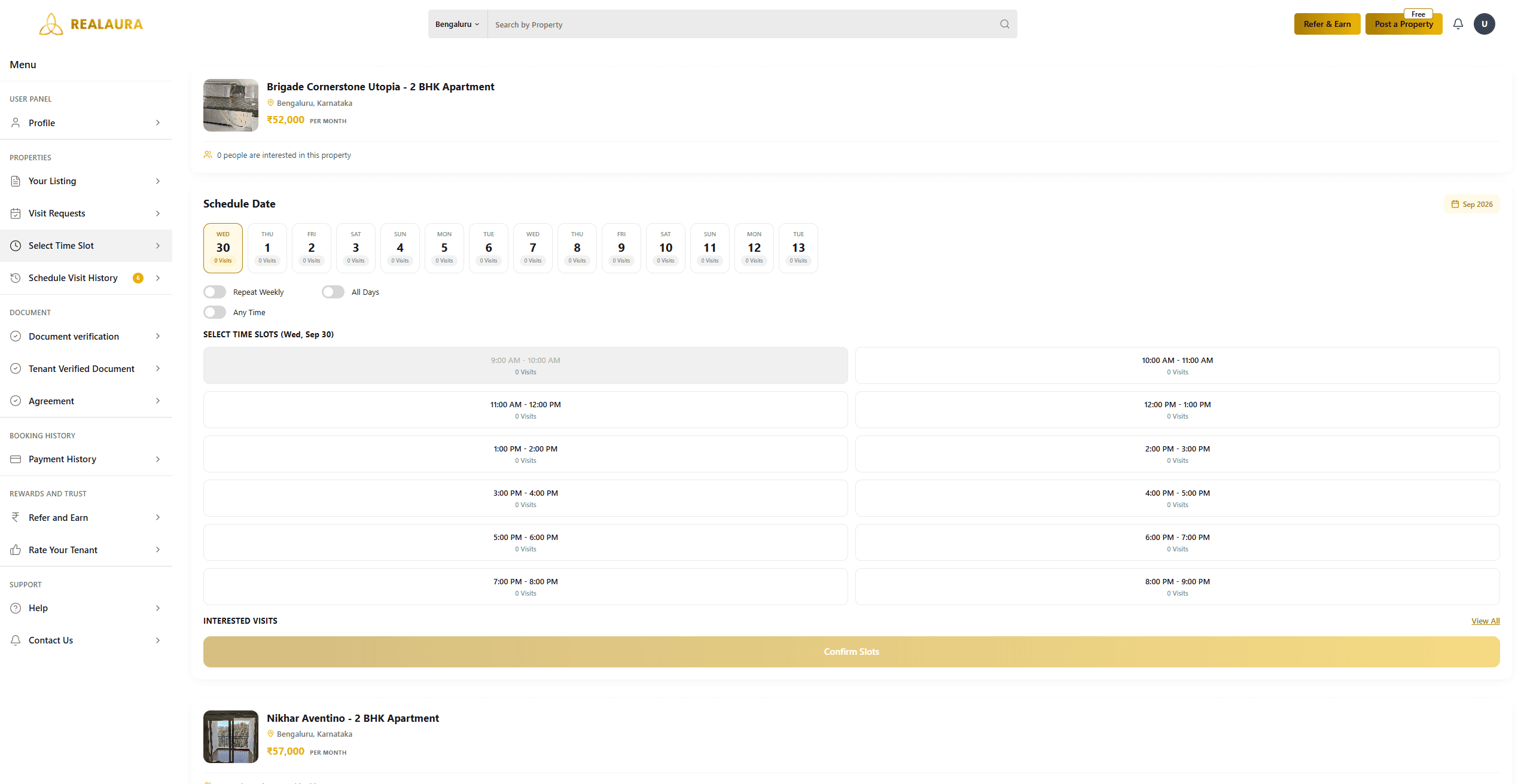Viewport: 1524px width, 784px height.
Task: Click the Rate Your Tenant thumbs-up icon
Action: point(16,550)
